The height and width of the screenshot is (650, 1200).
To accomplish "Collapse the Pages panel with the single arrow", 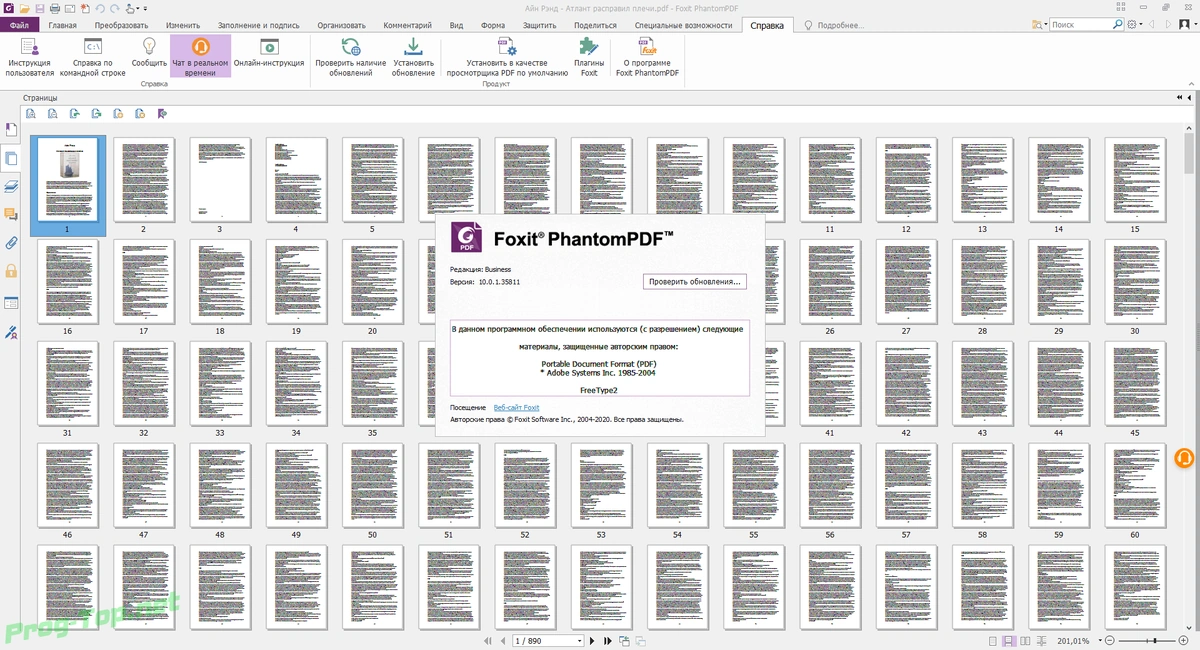I will click(1189, 98).
